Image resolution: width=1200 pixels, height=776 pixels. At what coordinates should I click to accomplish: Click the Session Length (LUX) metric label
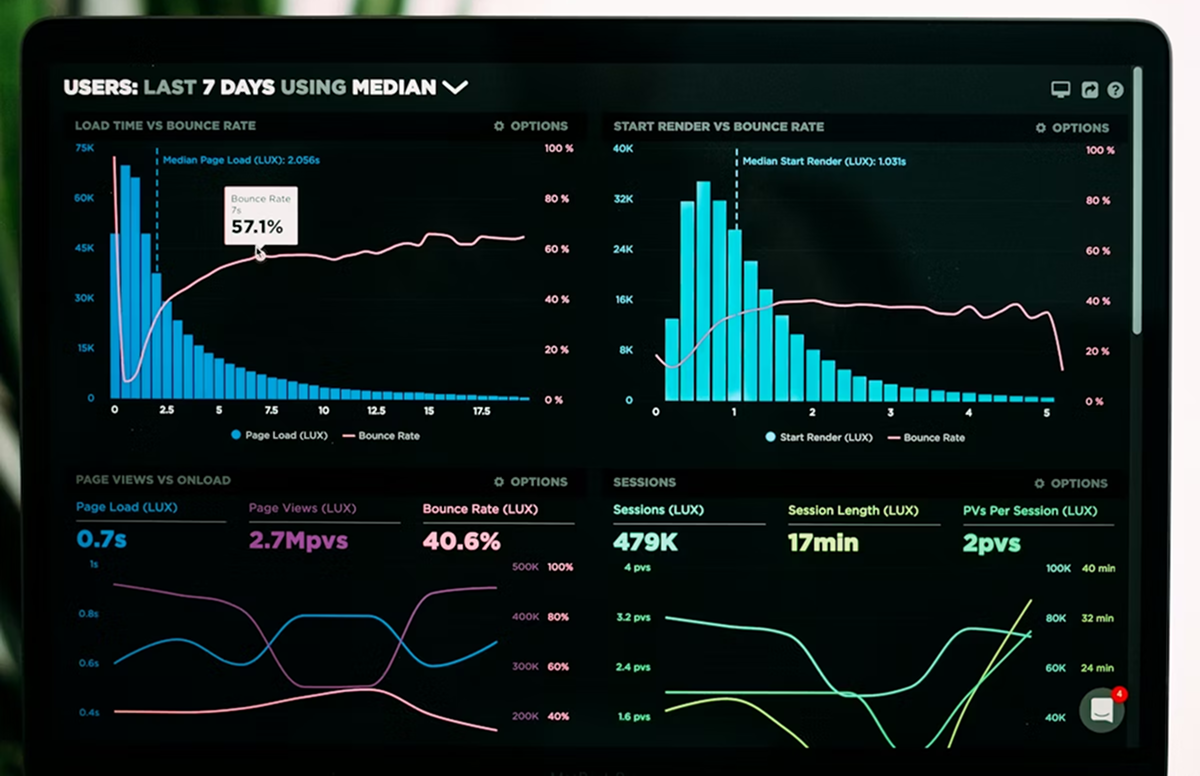(x=852, y=511)
